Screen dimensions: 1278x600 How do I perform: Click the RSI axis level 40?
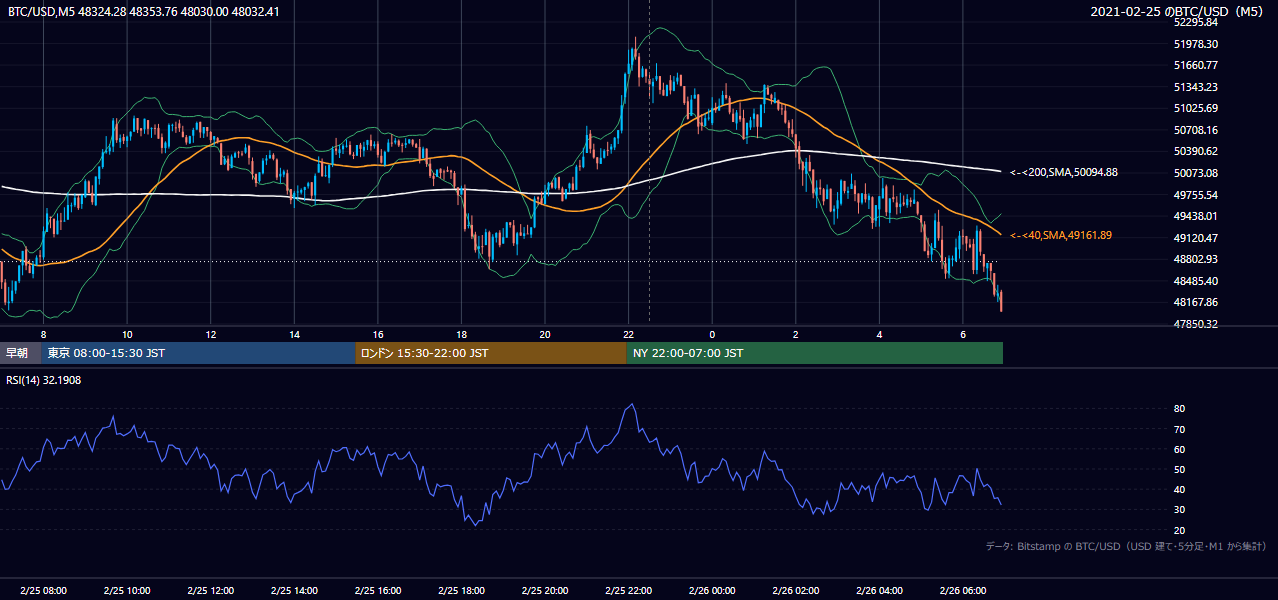1179,489
